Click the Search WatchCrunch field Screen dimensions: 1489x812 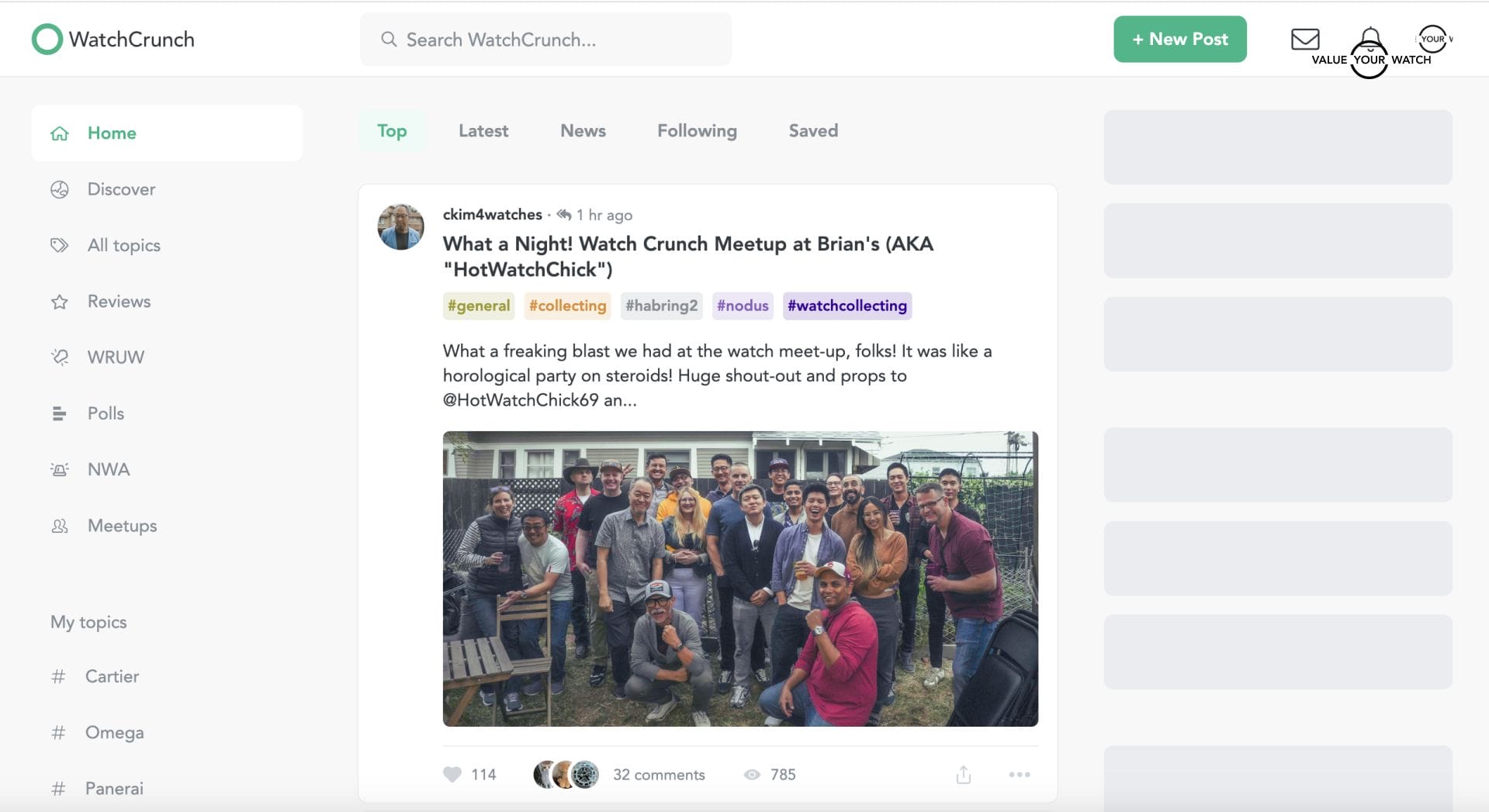(x=545, y=40)
